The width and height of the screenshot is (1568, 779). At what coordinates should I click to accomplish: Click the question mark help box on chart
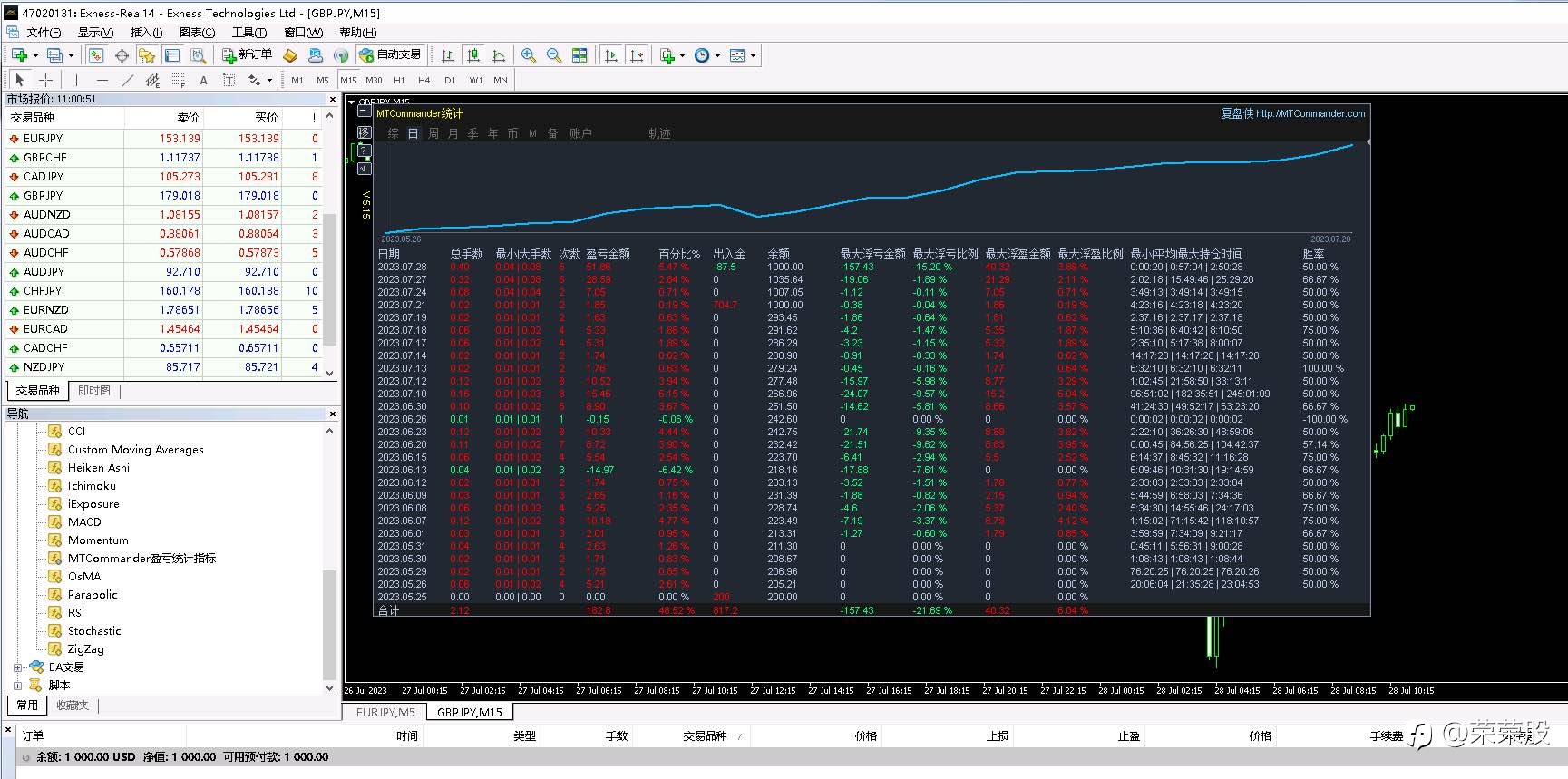point(365,150)
